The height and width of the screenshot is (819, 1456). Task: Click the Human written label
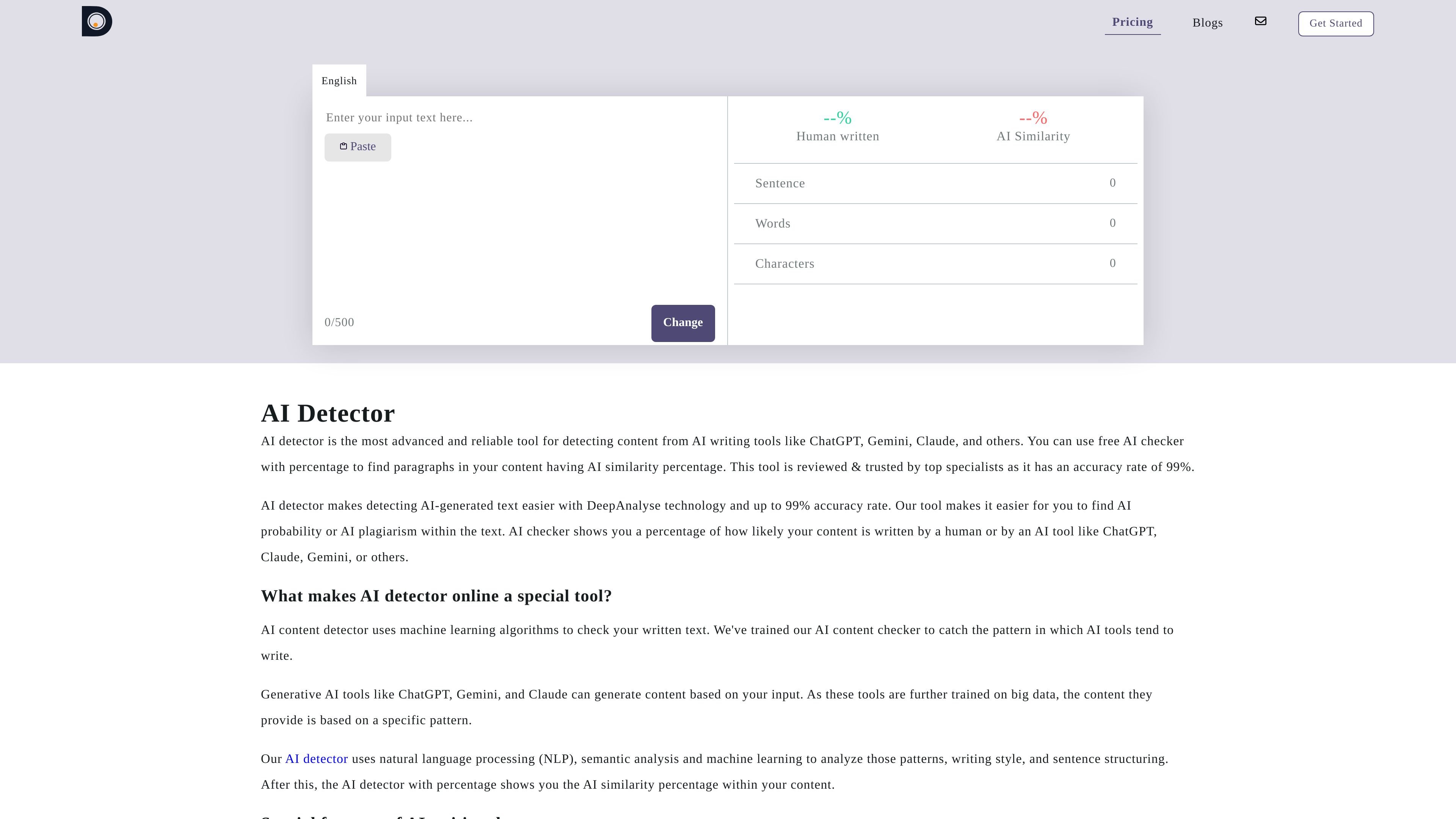[x=837, y=136]
